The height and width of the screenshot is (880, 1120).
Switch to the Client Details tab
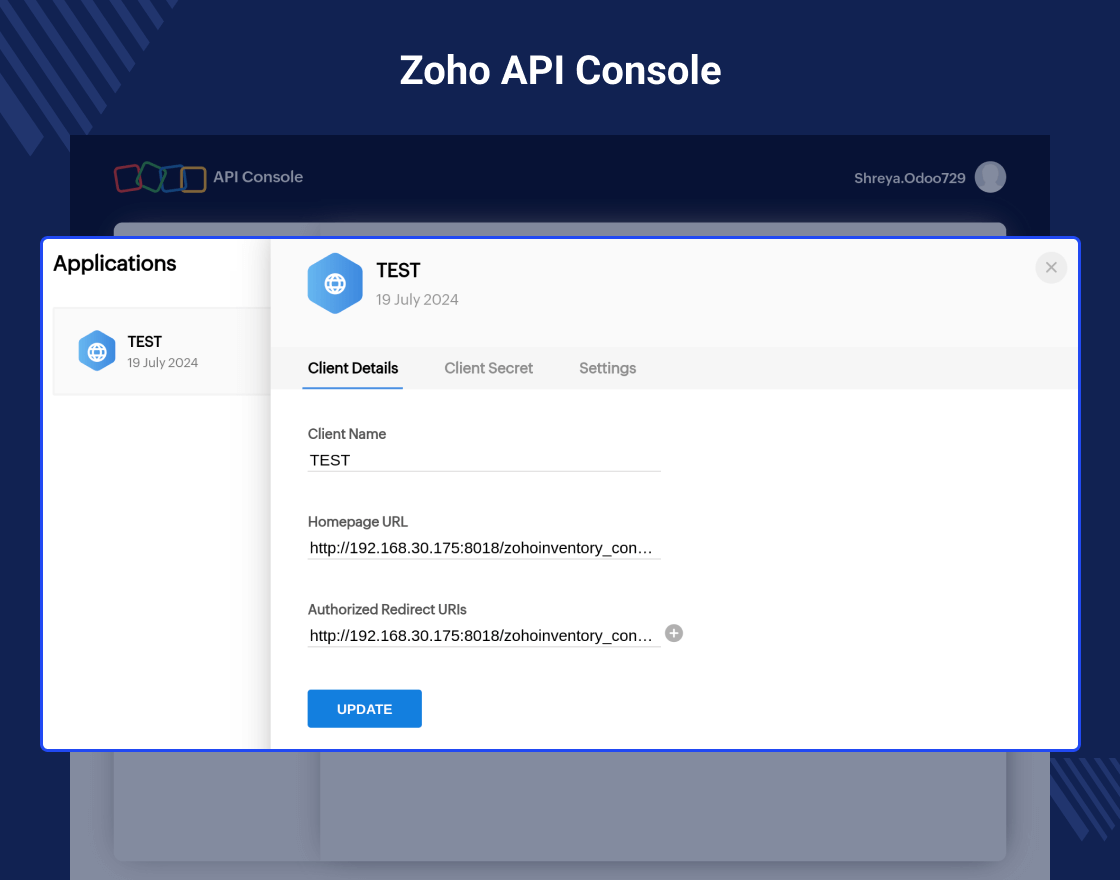[x=353, y=369]
